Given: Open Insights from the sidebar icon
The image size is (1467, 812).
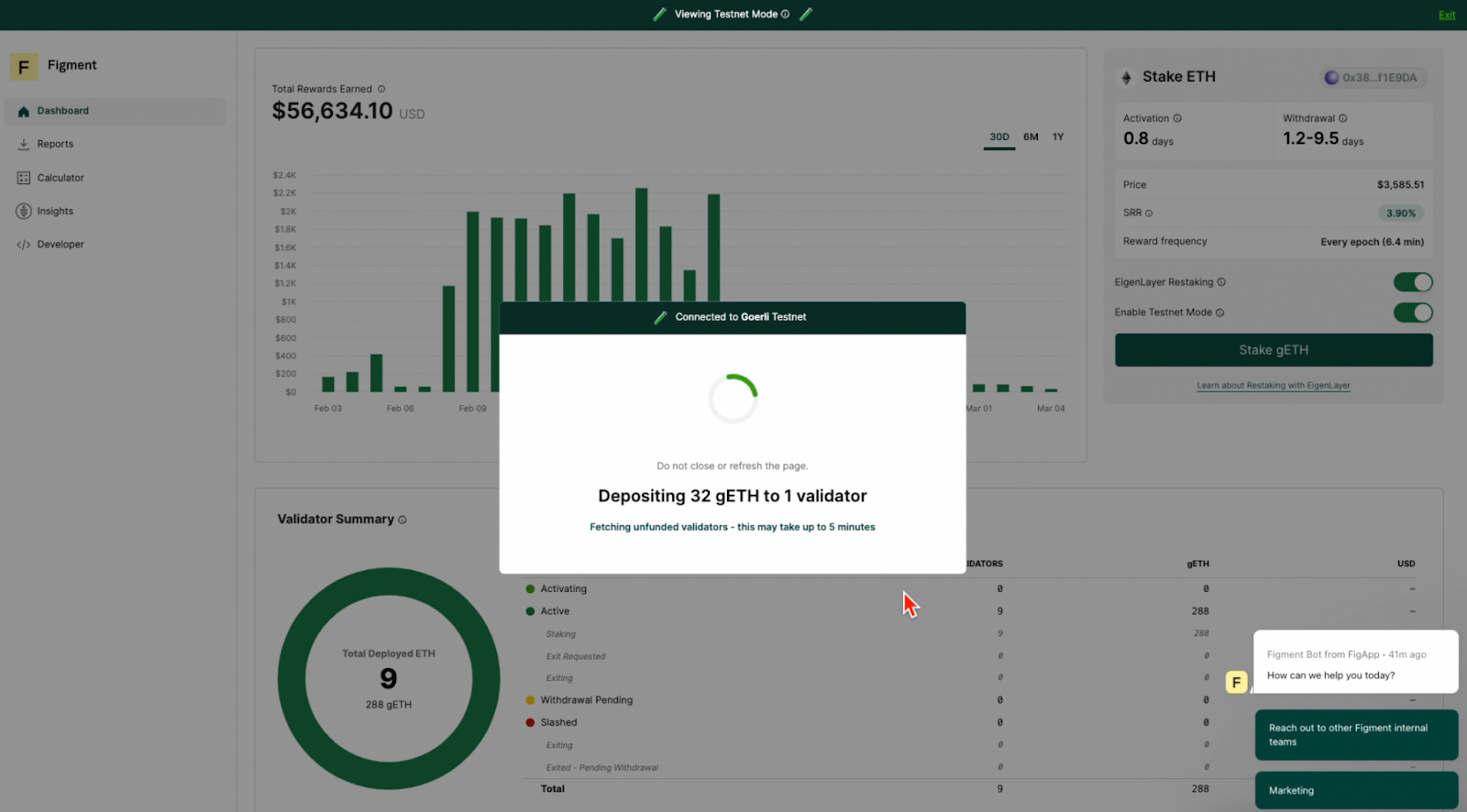Looking at the screenshot, I should pyautogui.click(x=24, y=211).
